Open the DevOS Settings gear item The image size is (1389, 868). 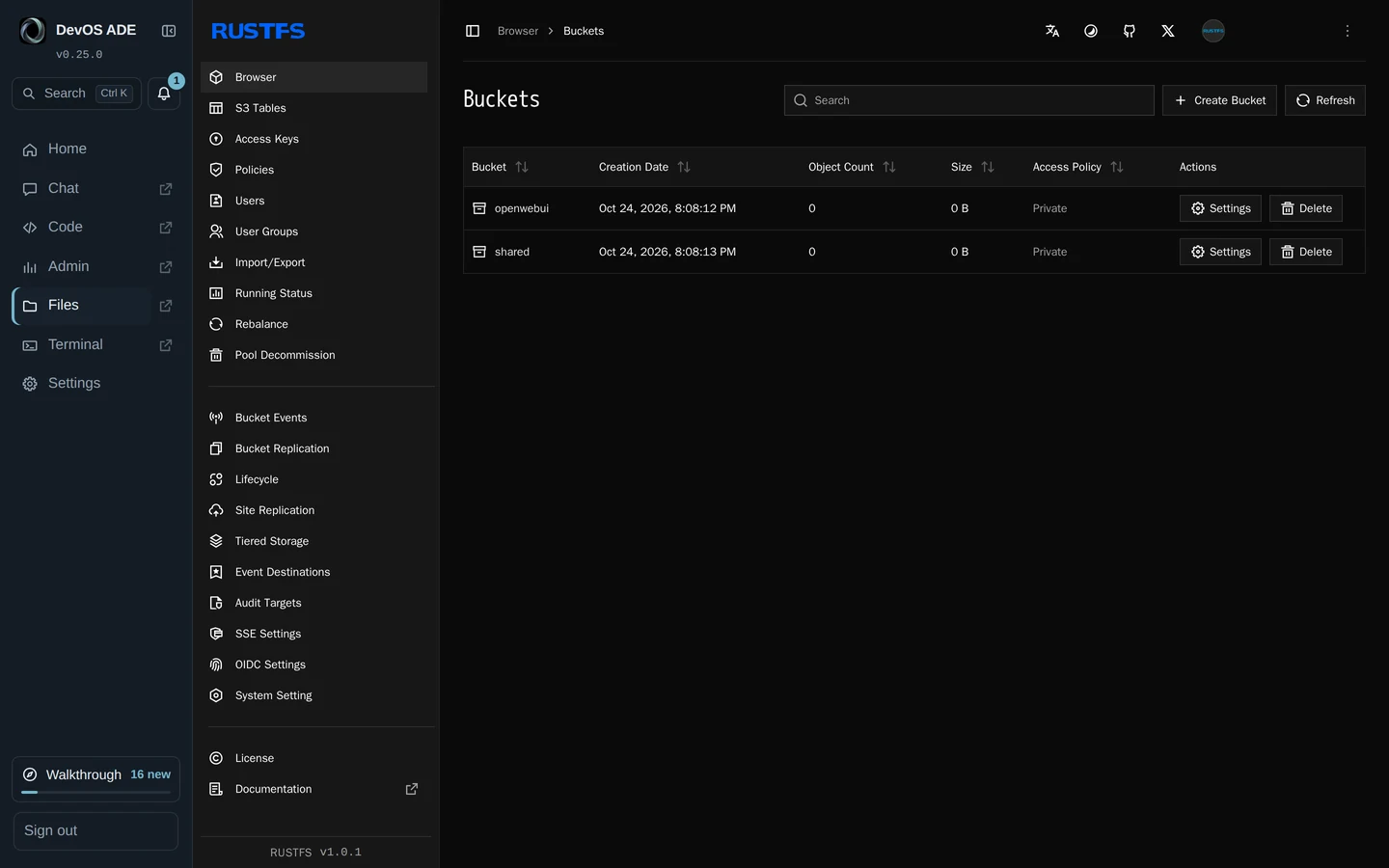[x=95, y=384]
